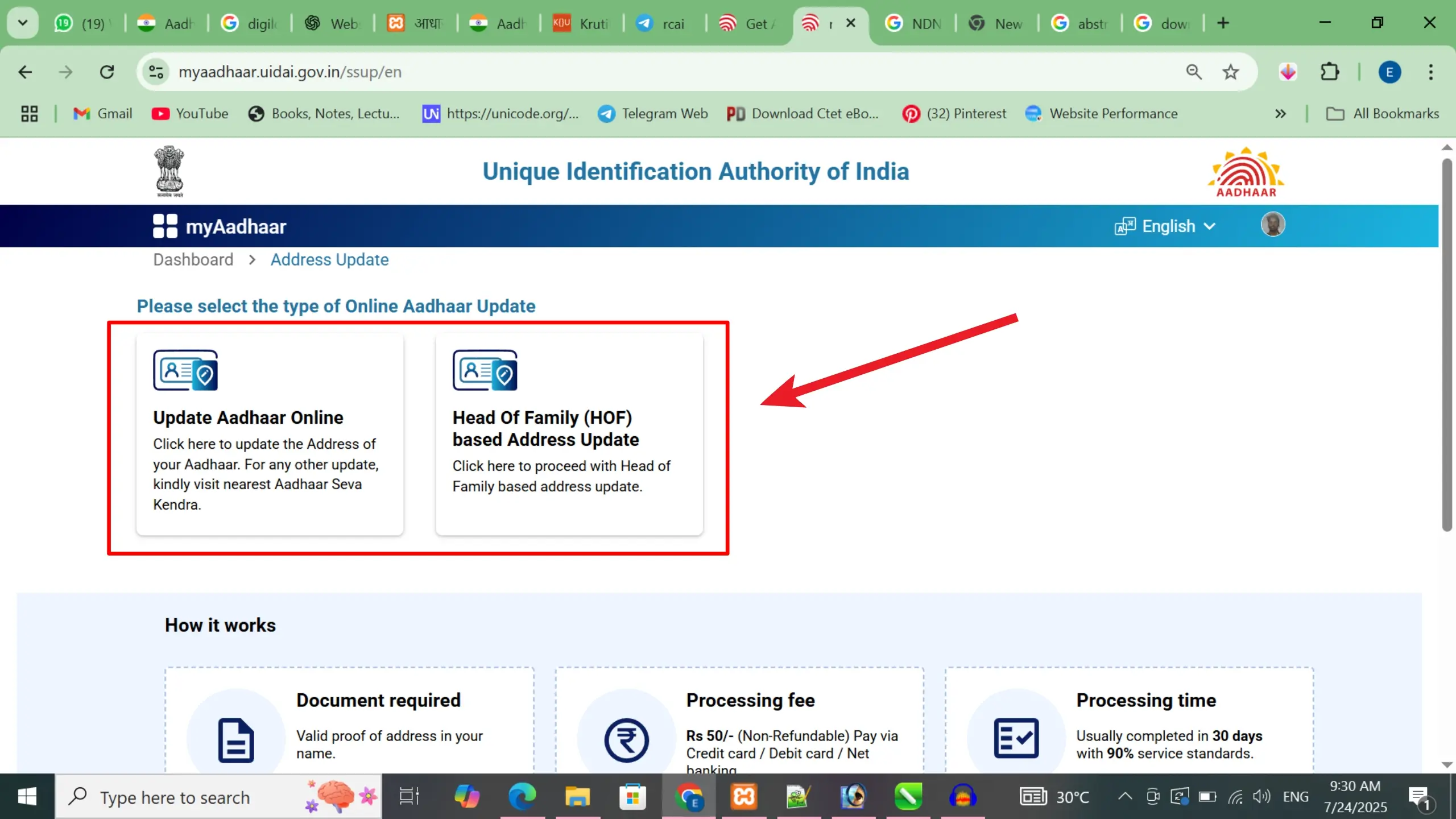Click the Head Of Family card icon
The height and width of the screenshot is (819, 1456).
click(485, 370)
